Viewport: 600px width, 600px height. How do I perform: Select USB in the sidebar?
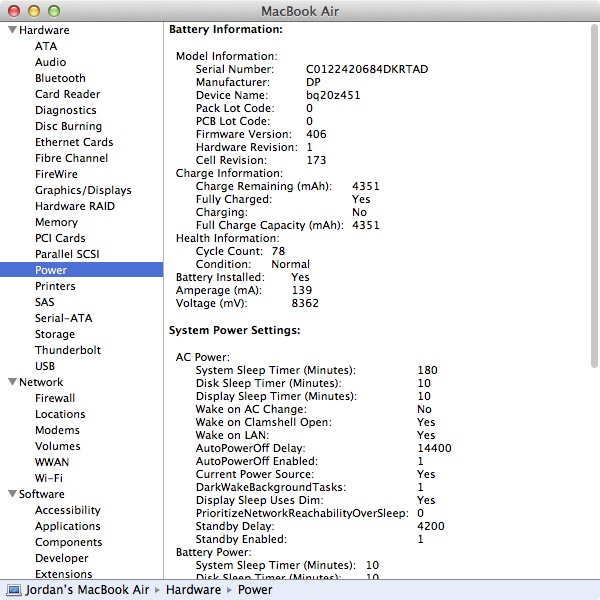point(45,366)
